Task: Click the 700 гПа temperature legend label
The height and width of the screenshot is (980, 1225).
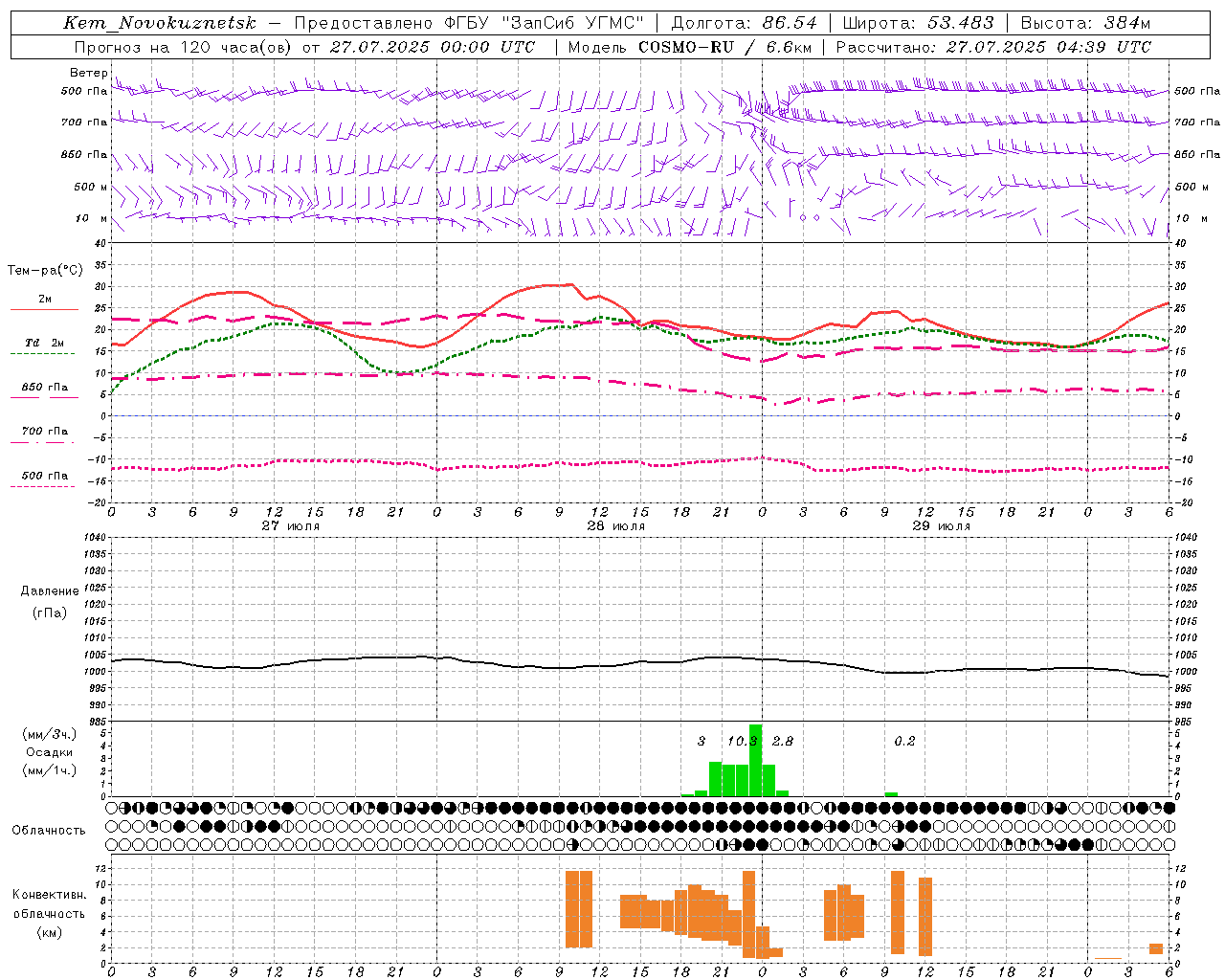Action: pyautogui.click(x=45, y=432)
